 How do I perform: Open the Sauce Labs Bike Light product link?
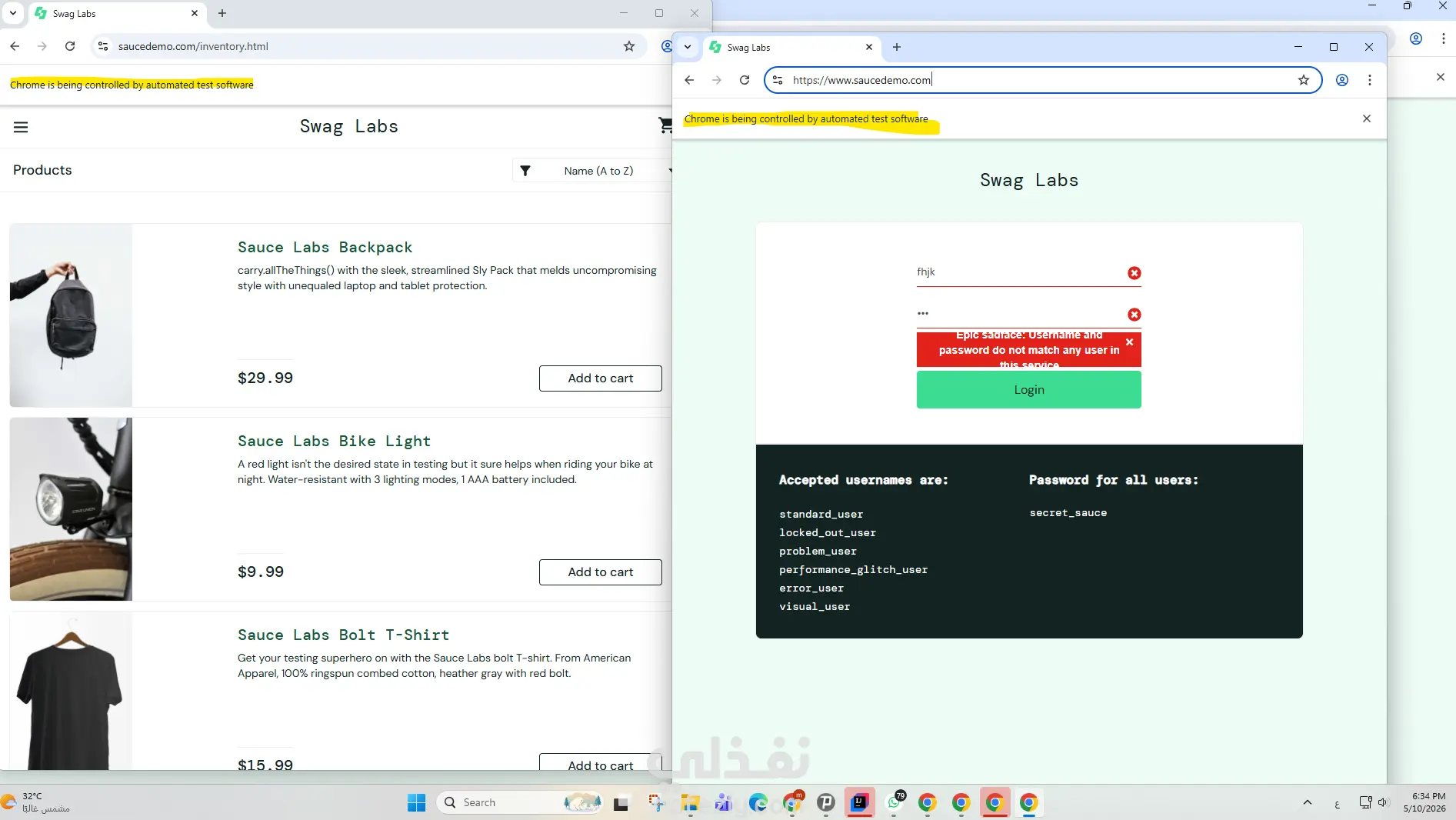click(x=334, y=441)
